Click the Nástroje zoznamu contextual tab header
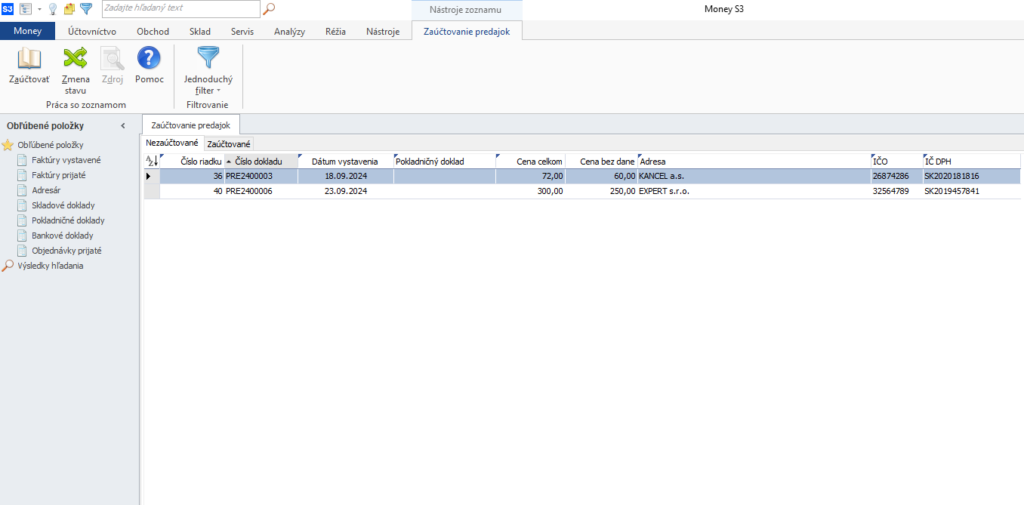The height and width of the screenshot is (505, 1024). [466, 9]
